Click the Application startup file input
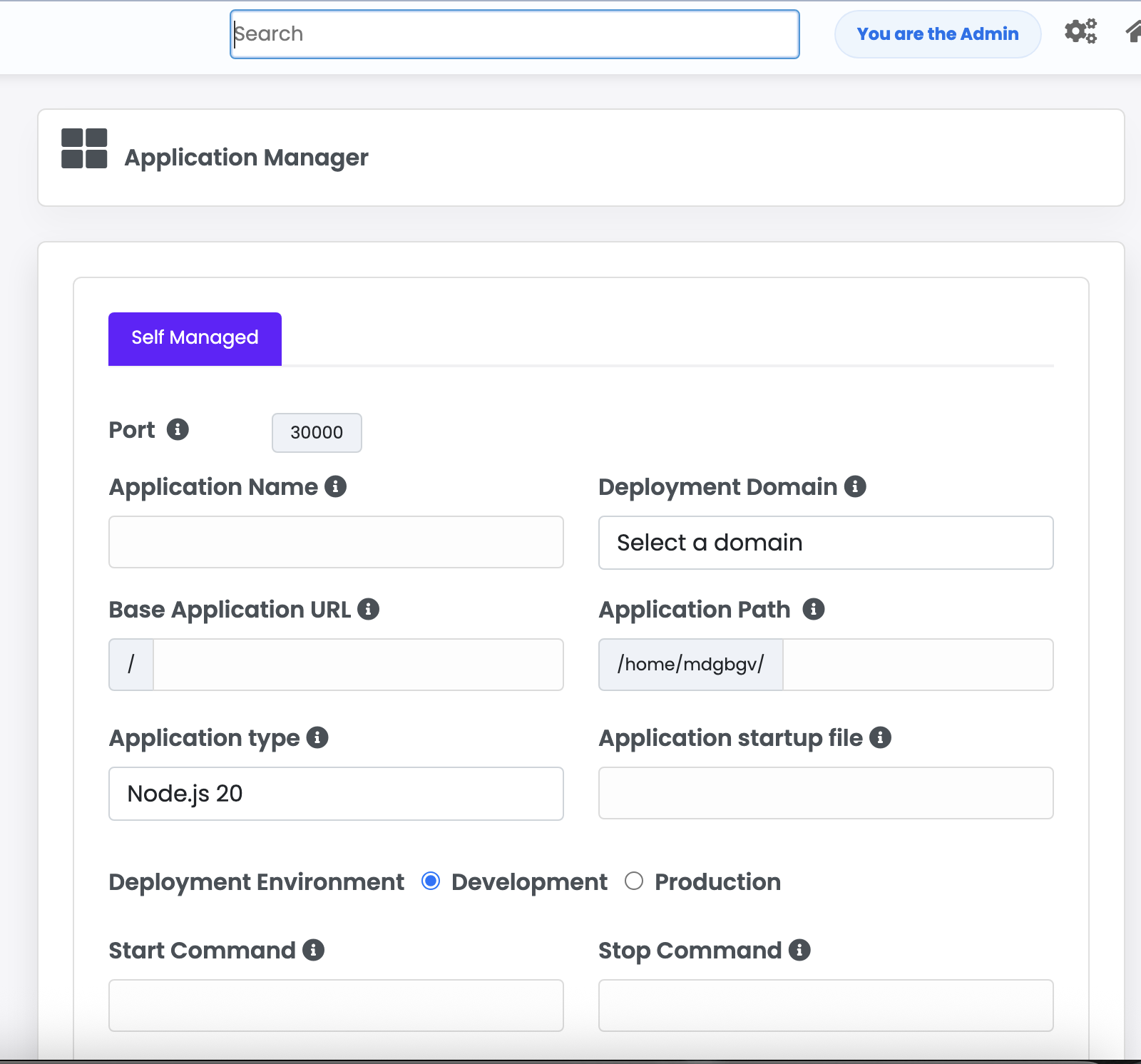This screenshot has width=1141, height=1064. tap(826, 793)
